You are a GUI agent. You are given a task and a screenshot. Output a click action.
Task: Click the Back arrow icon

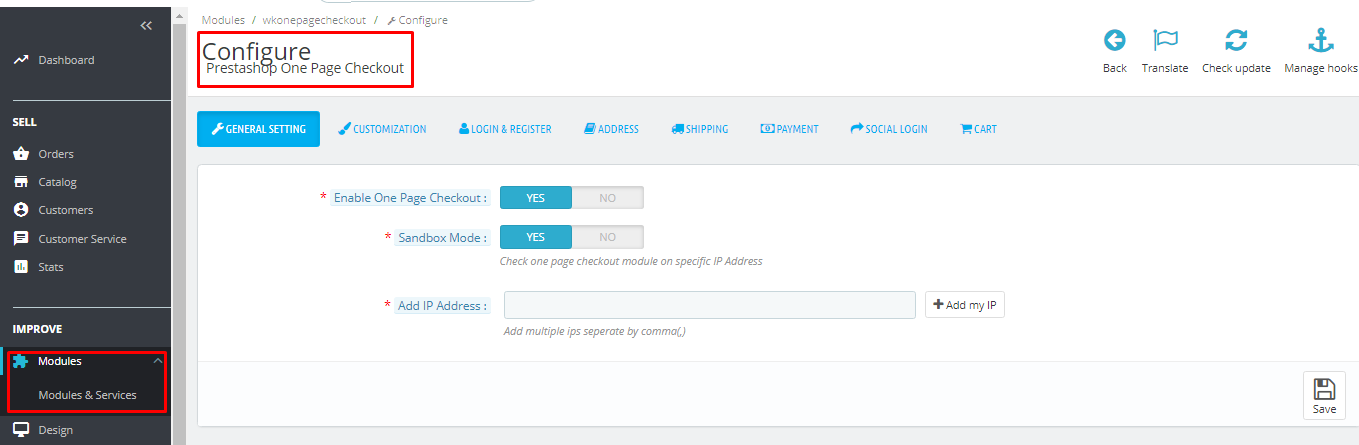click(1114, 40)
